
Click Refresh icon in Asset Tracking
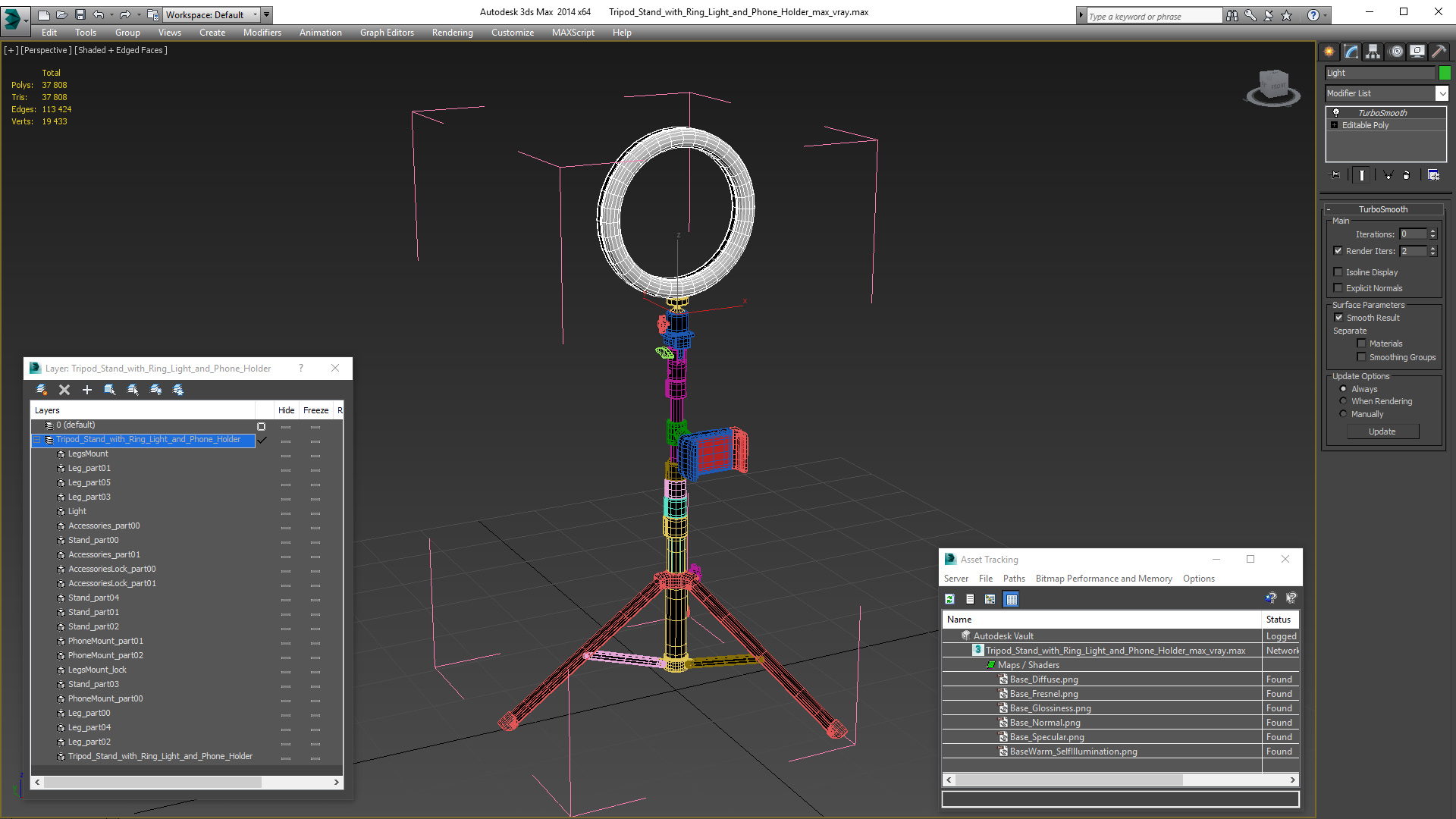coord(949,599)
